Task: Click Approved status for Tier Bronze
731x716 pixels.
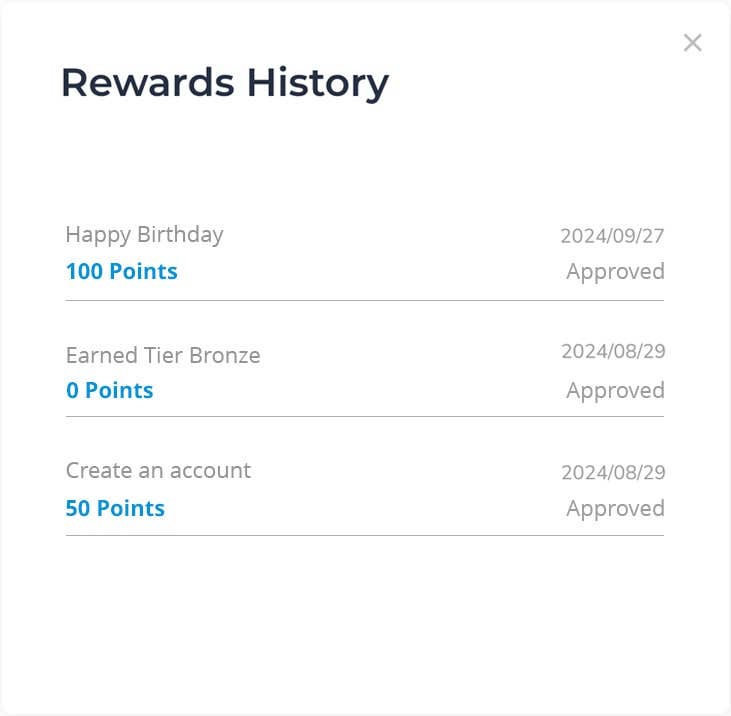Action: [615, 391]
